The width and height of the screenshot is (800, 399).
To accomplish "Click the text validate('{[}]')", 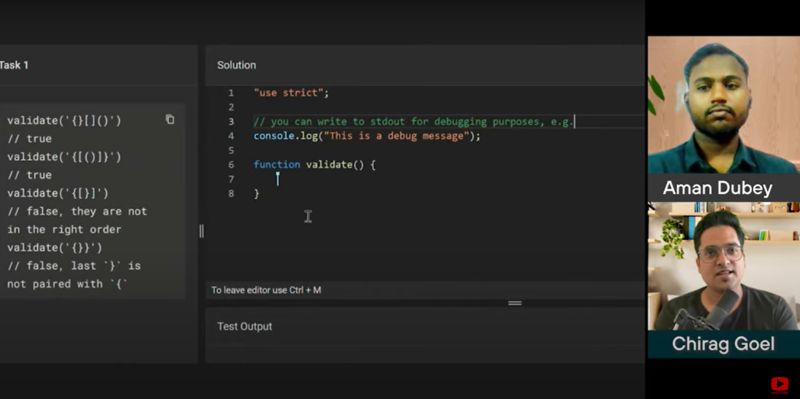I will [x=58, y=193].
